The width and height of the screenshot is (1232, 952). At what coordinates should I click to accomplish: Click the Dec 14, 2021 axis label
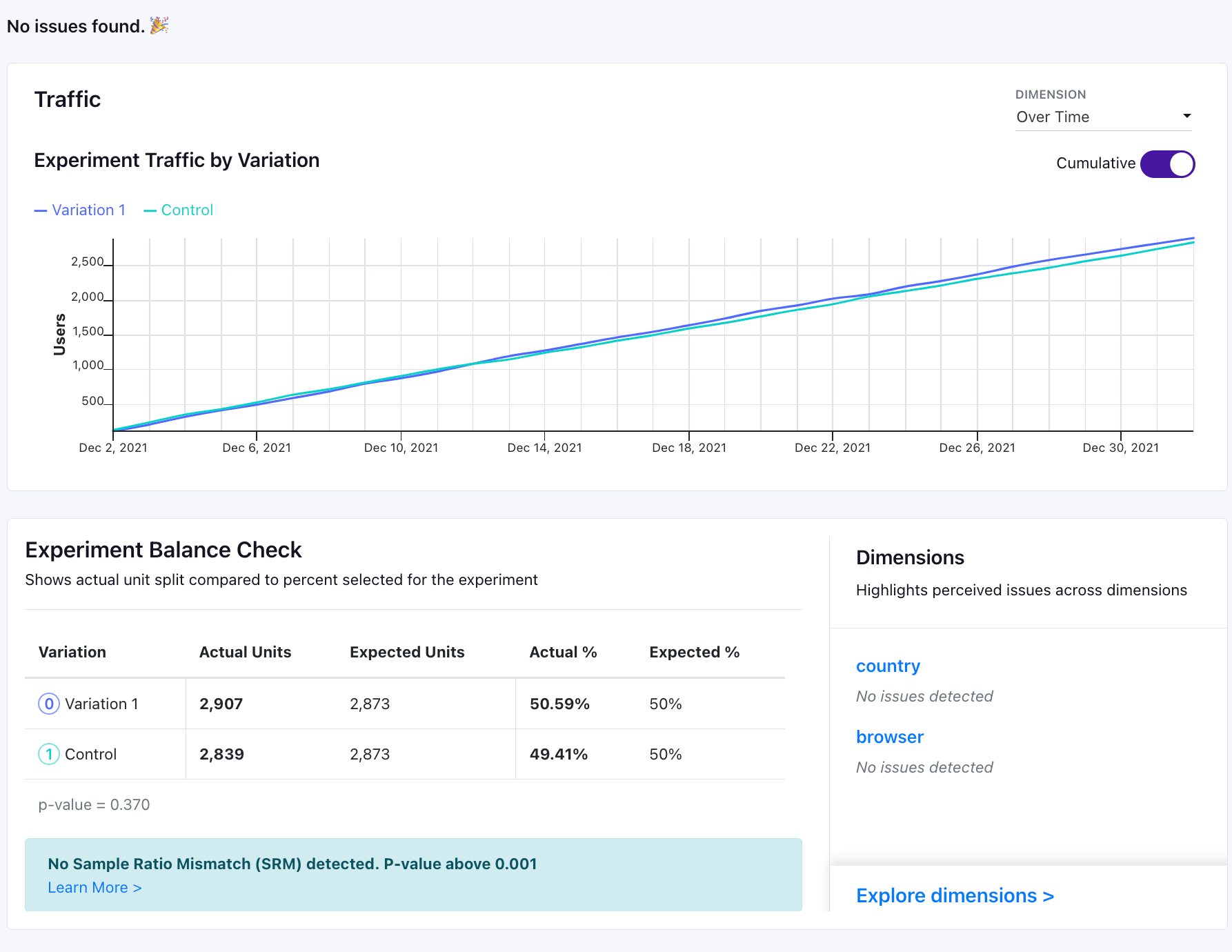pos(544,448)
